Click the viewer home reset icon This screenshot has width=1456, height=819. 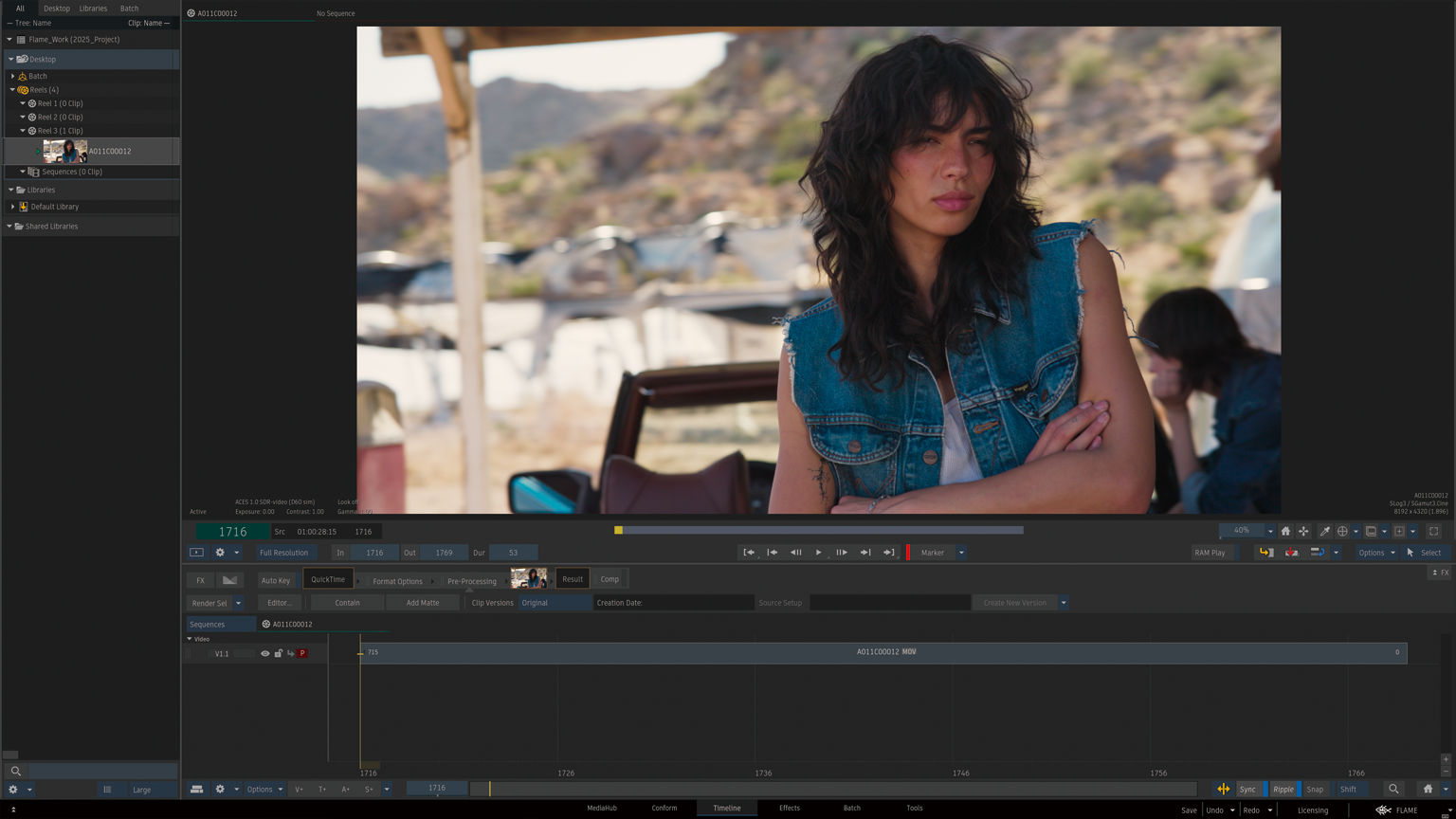click(x=1285, y=532)
